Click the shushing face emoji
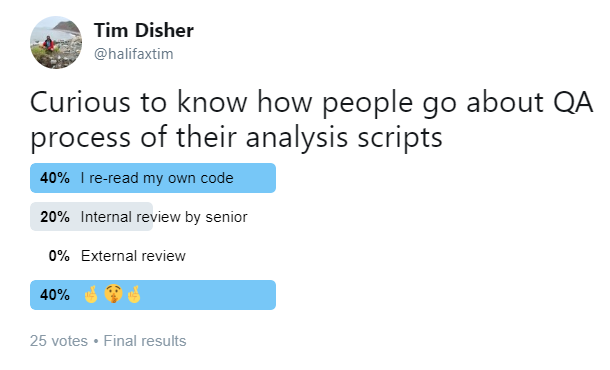 (x=113, y=294)
